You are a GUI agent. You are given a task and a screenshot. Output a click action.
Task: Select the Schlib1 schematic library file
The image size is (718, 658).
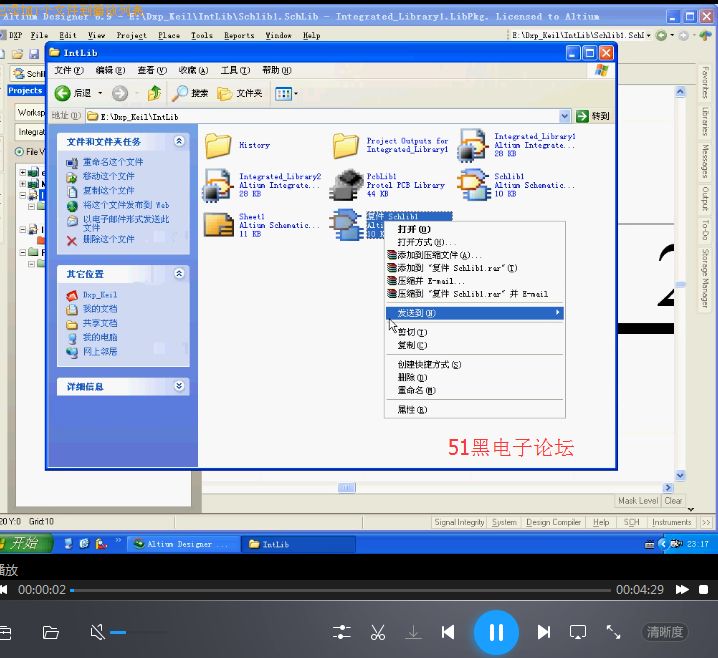point(516,185)
